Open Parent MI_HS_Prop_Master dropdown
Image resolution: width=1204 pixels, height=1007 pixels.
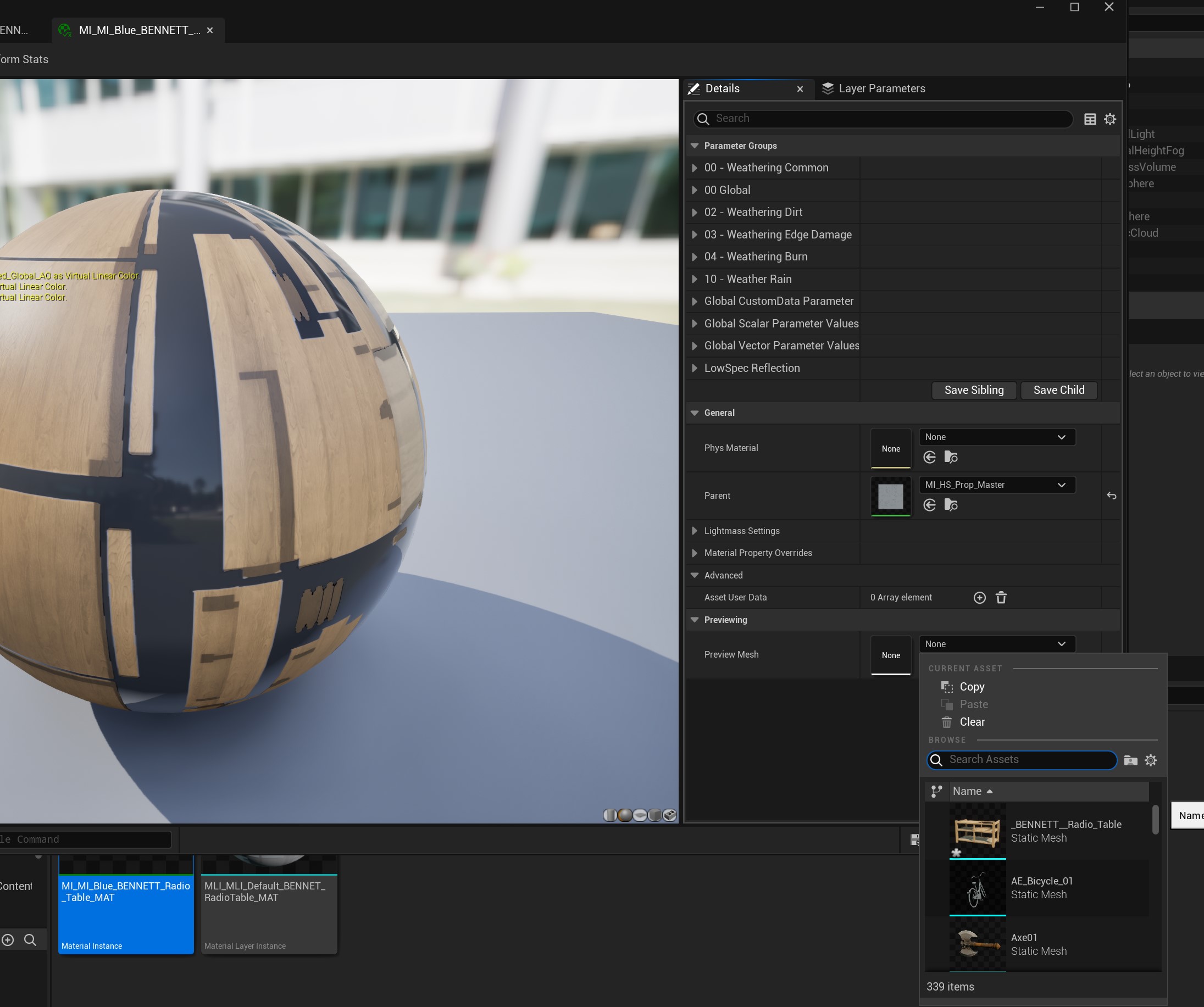[x=997, y=485]
